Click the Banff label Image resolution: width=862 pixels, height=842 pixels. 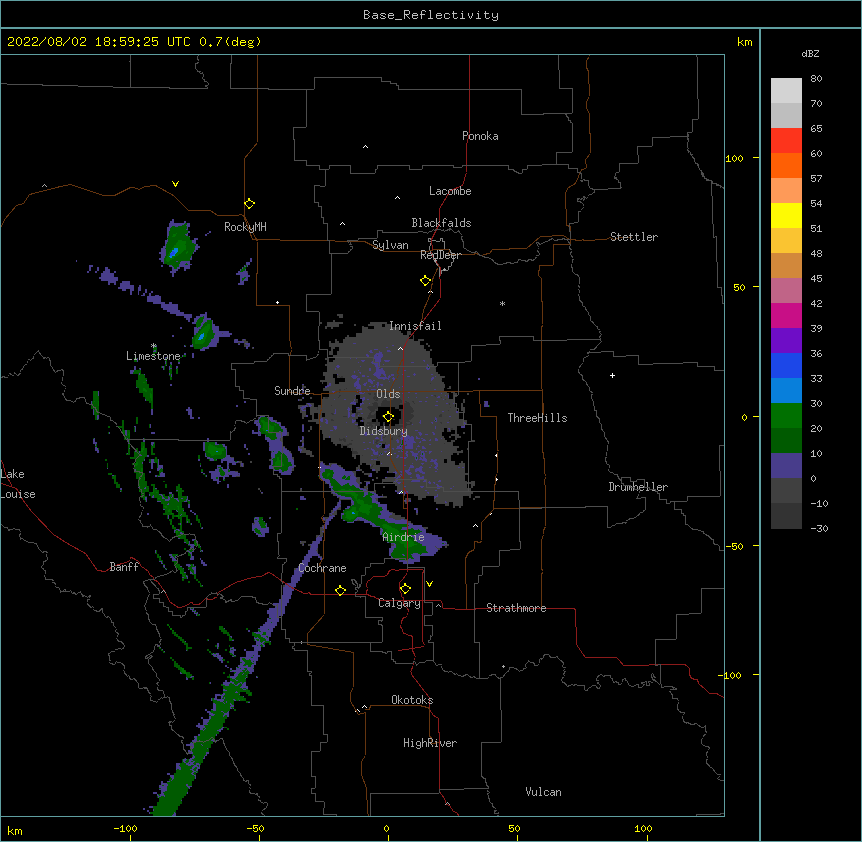coord(124,567)
